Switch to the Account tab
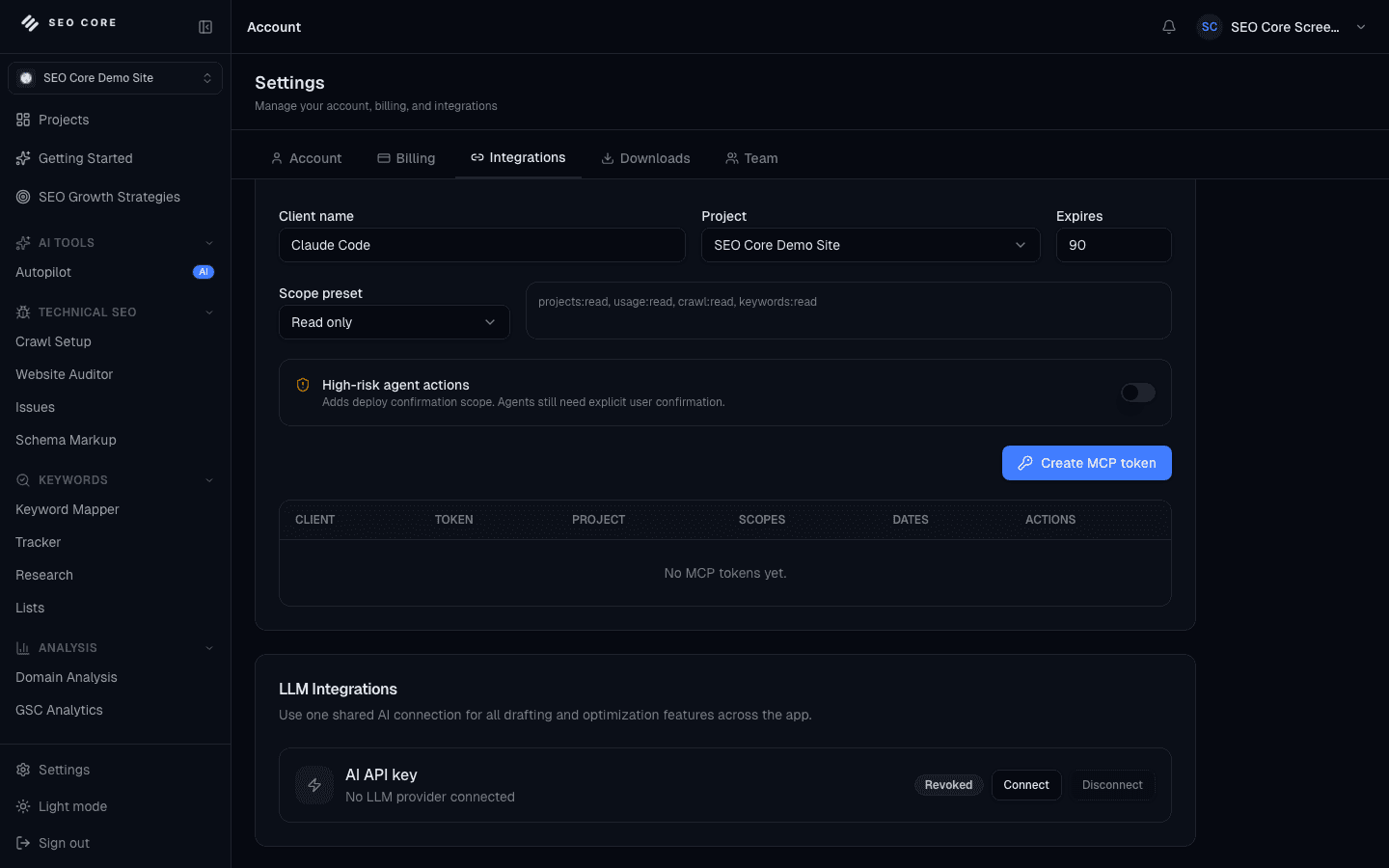 click(306, 158)
